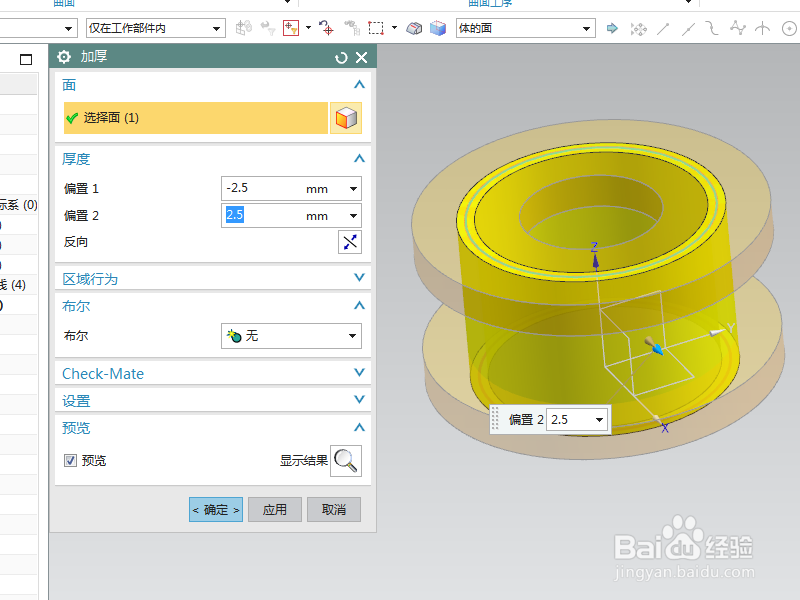Click the assembly select hierarchy icon

352,28
